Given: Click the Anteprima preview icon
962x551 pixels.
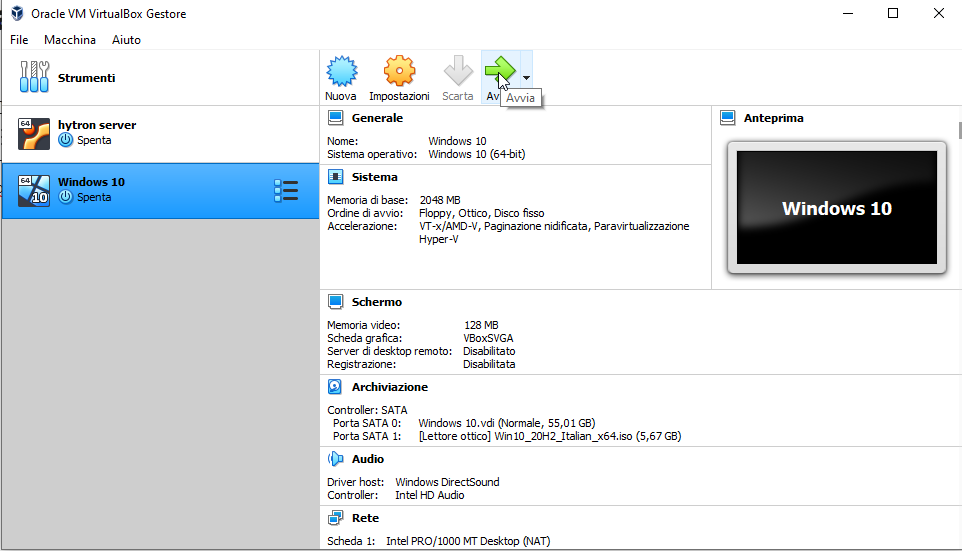Looking at the screenshot, I should point(728,118).
